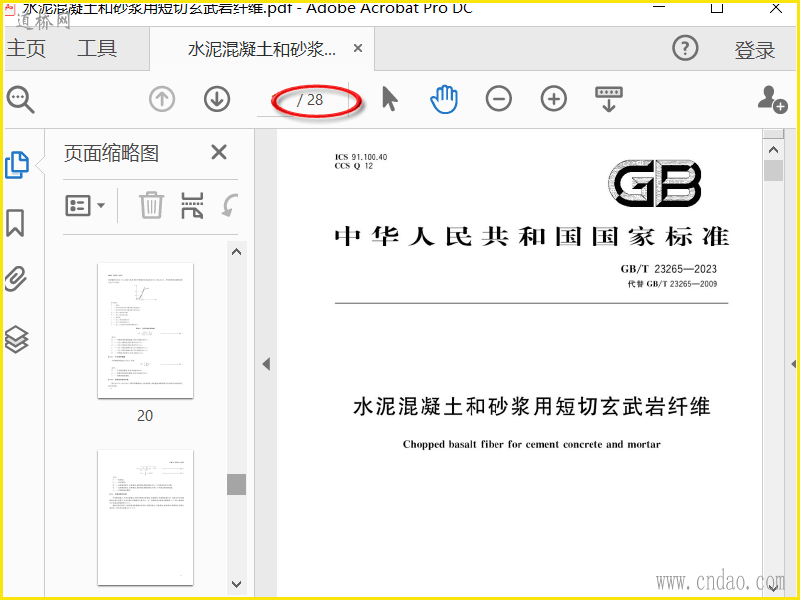Click the 登录 sign-in link
Image resolution: width=800 pixels, height=600 pixels.
(x=755, y=50)
